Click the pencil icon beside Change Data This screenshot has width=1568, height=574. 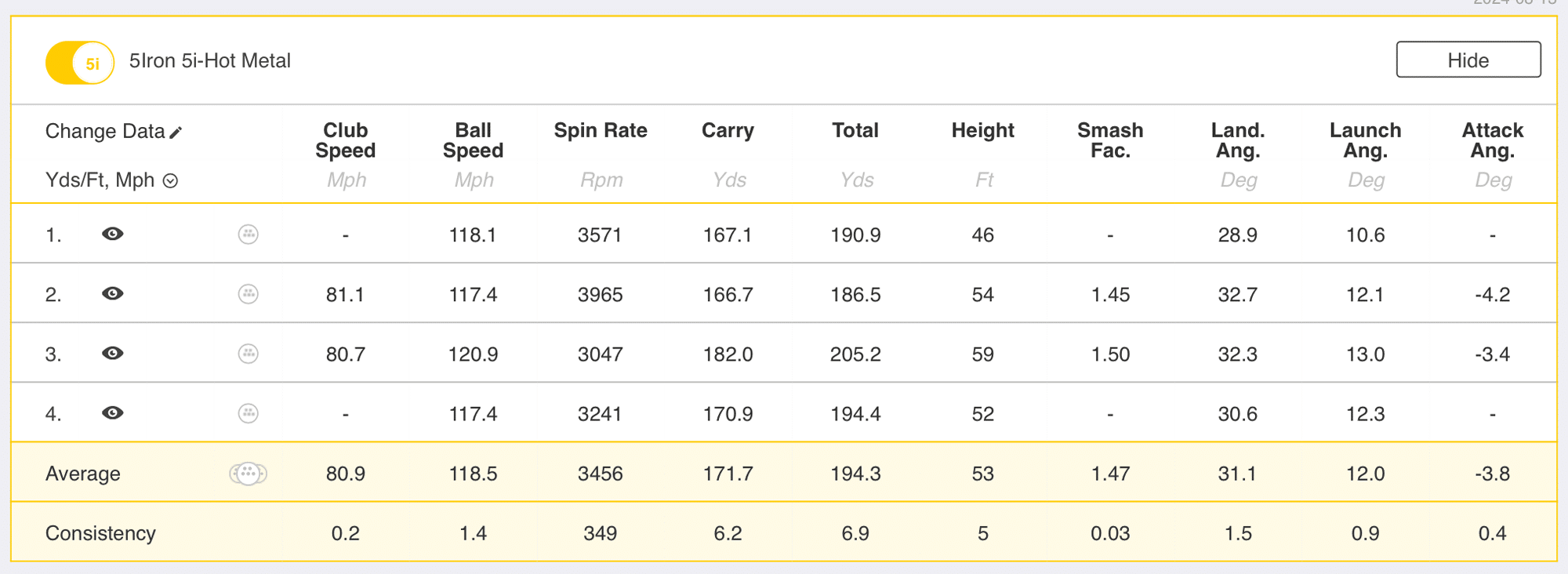176,133
